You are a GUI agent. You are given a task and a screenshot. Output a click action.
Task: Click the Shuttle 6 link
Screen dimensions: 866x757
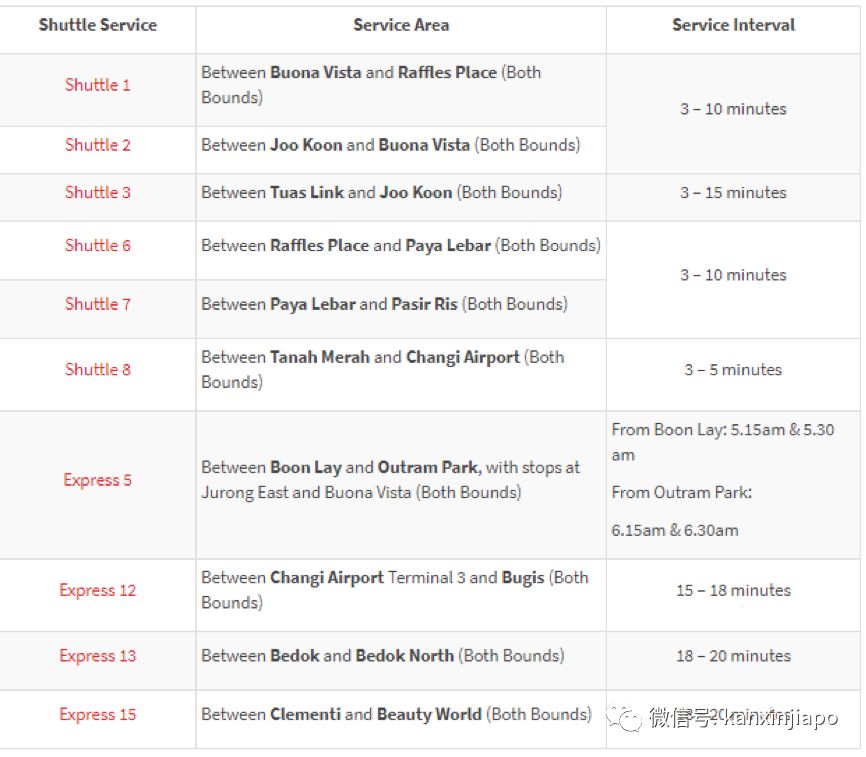pyautogui.click(x=98, y=245)
